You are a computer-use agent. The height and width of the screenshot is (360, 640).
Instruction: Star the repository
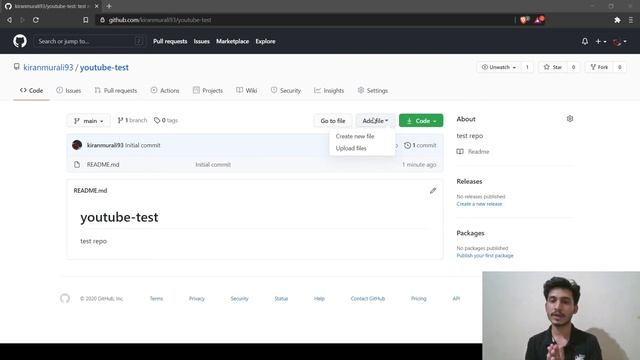[x=553, y=67]
